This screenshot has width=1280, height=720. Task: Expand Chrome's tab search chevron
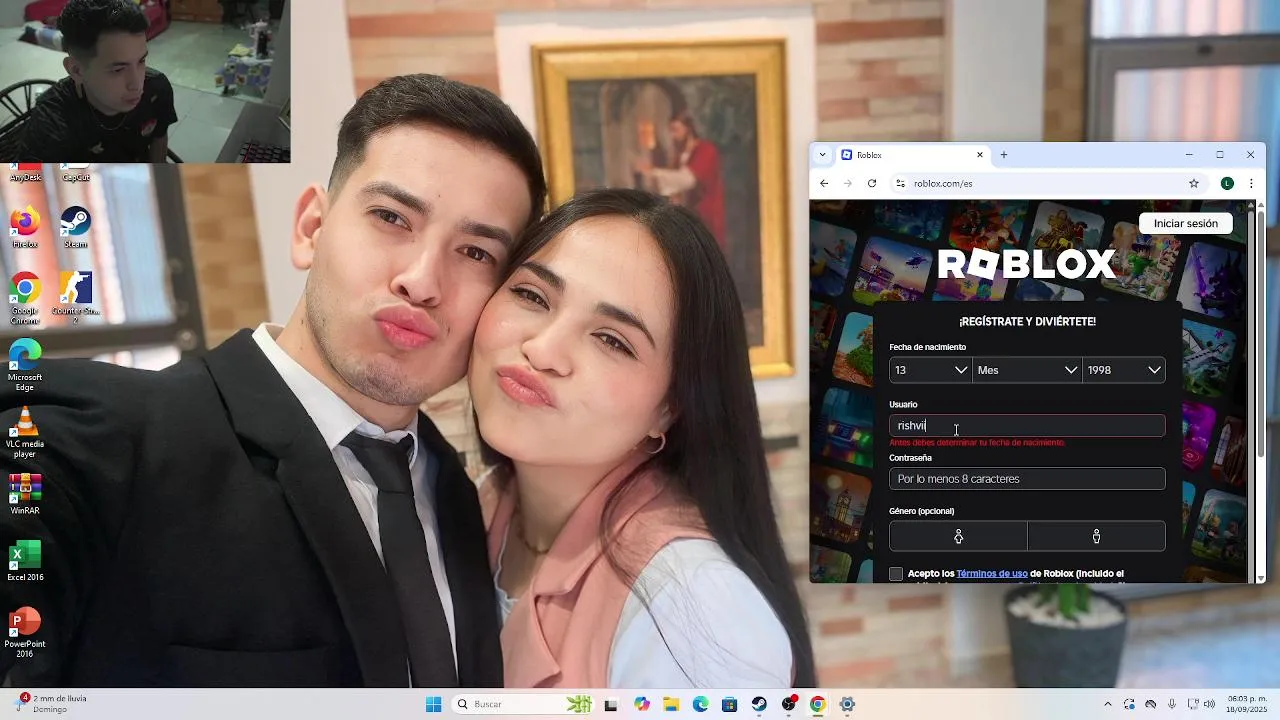pos(823,155)
